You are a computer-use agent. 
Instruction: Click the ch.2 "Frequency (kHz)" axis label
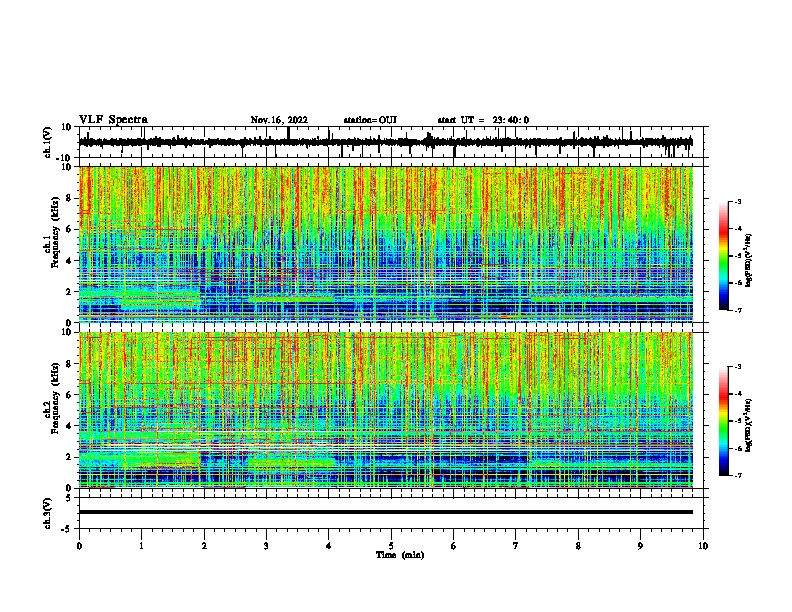click(x=55, y=397)
